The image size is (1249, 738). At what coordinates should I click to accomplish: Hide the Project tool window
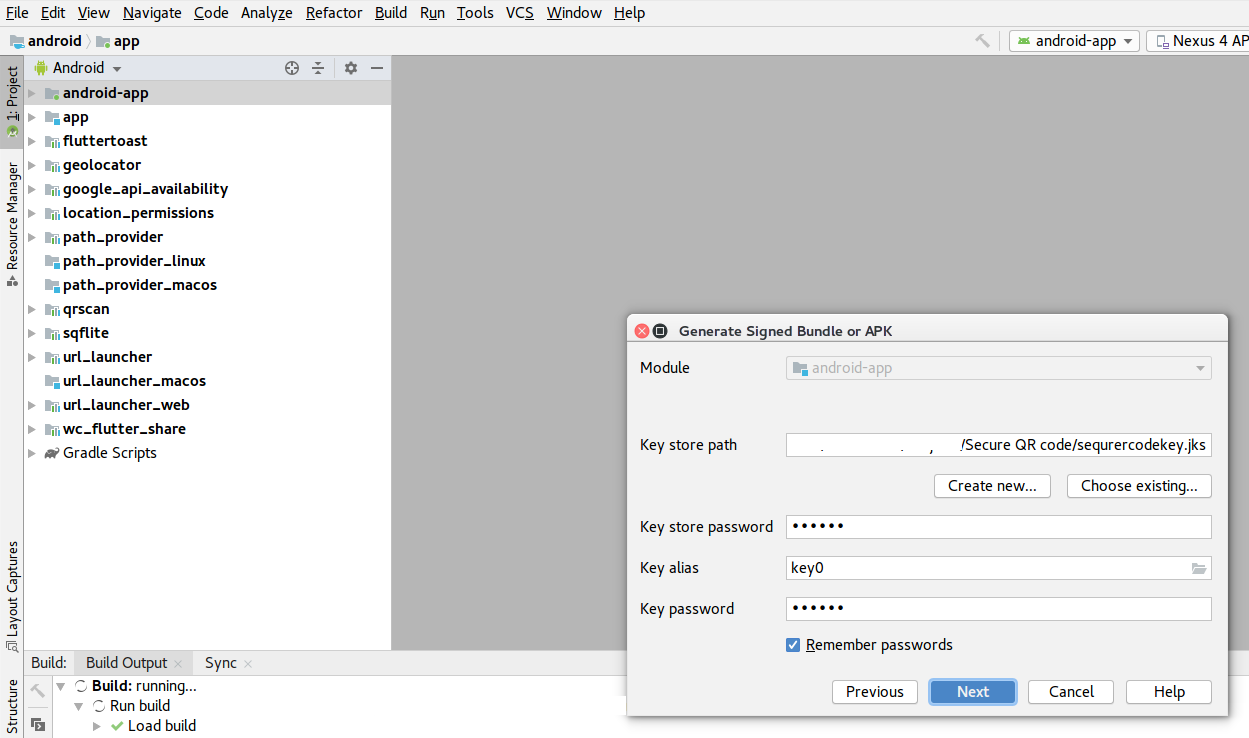(376, 67)
